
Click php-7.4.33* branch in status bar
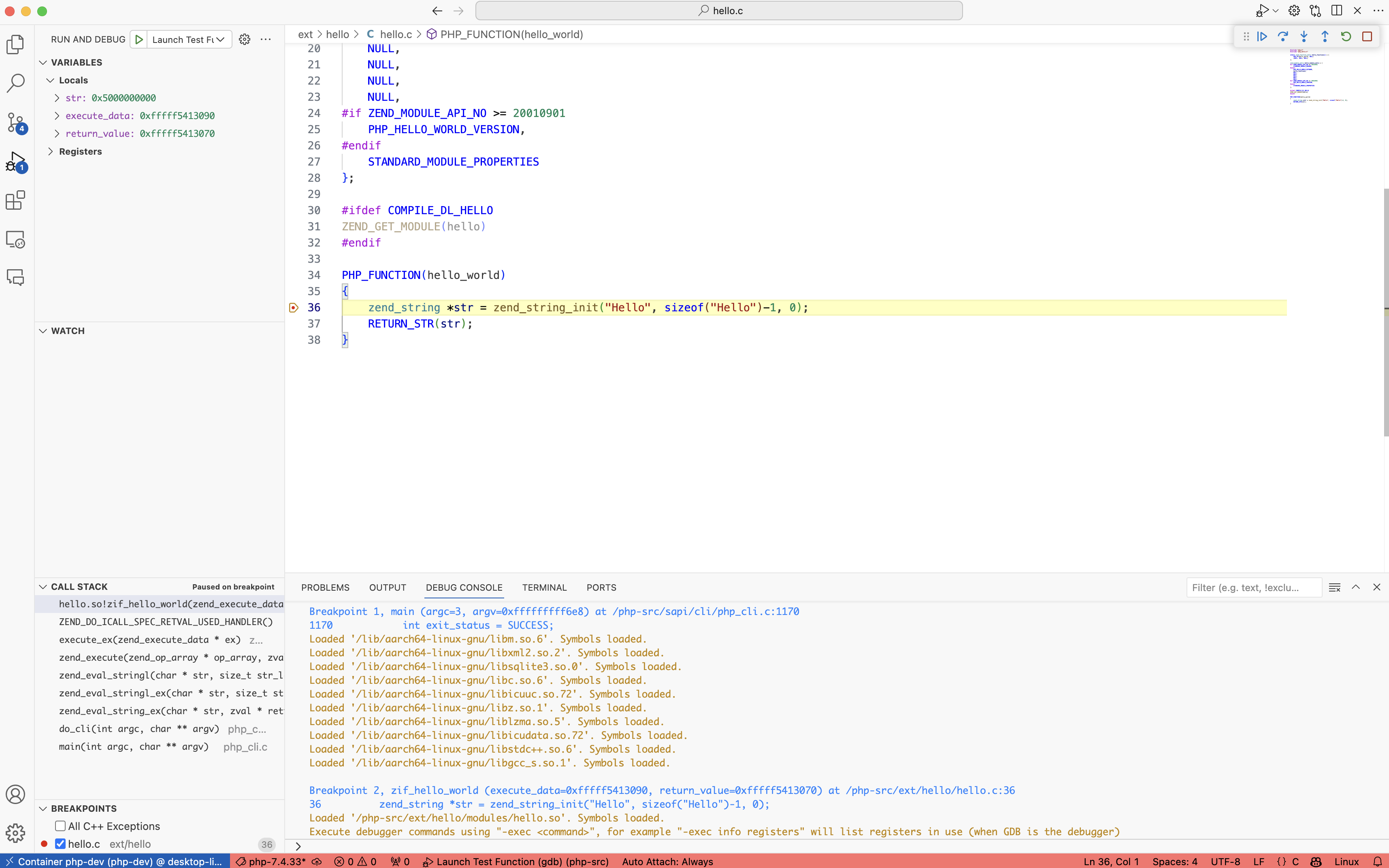click(x=271, y=861)
